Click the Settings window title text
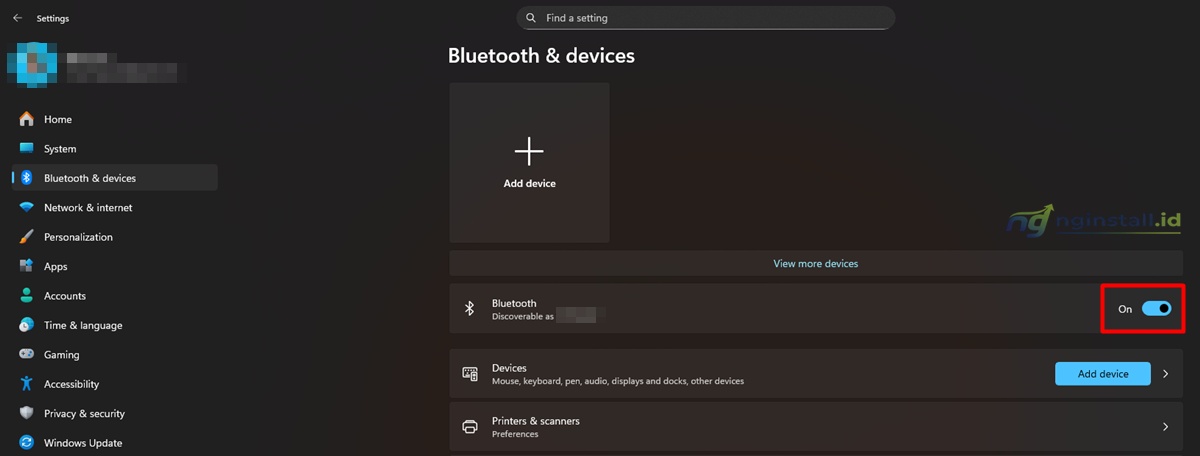The image size is (1200, 456). click(53, 18)
